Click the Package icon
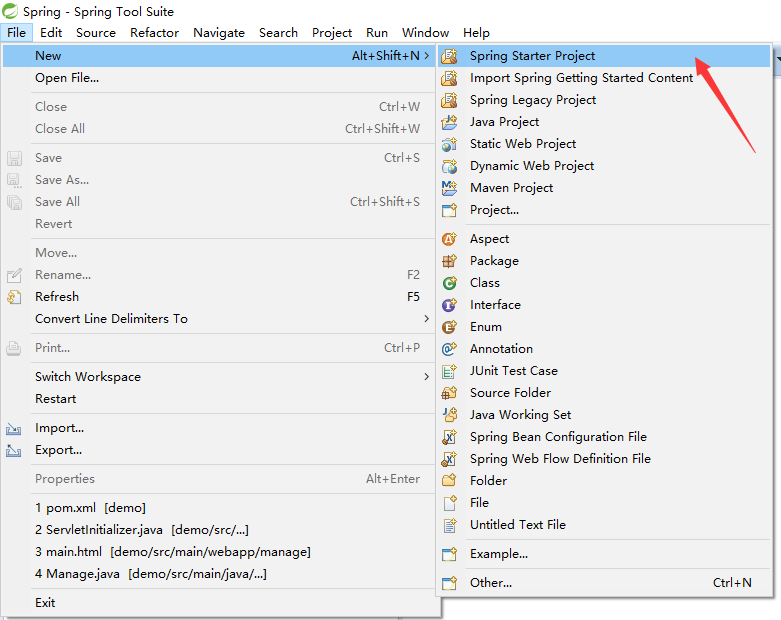Viewport: 781px width, 620px height. 449,261
